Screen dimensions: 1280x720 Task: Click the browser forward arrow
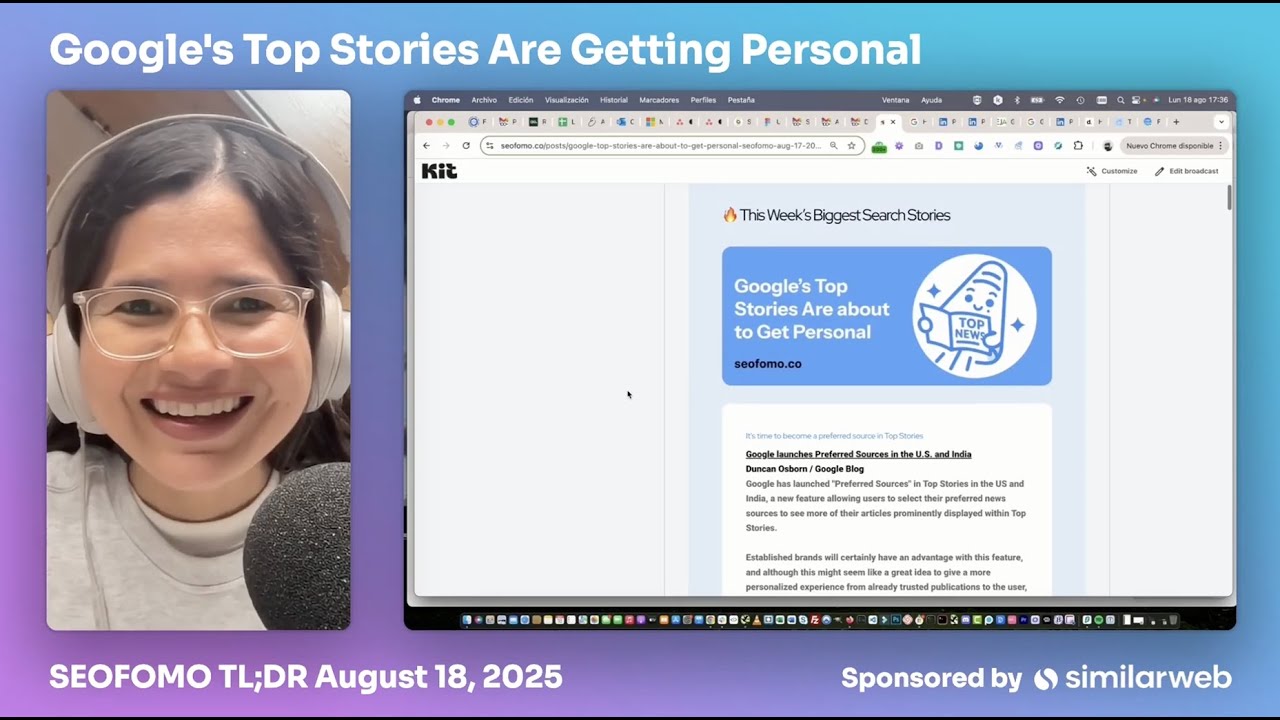[446, 146]
